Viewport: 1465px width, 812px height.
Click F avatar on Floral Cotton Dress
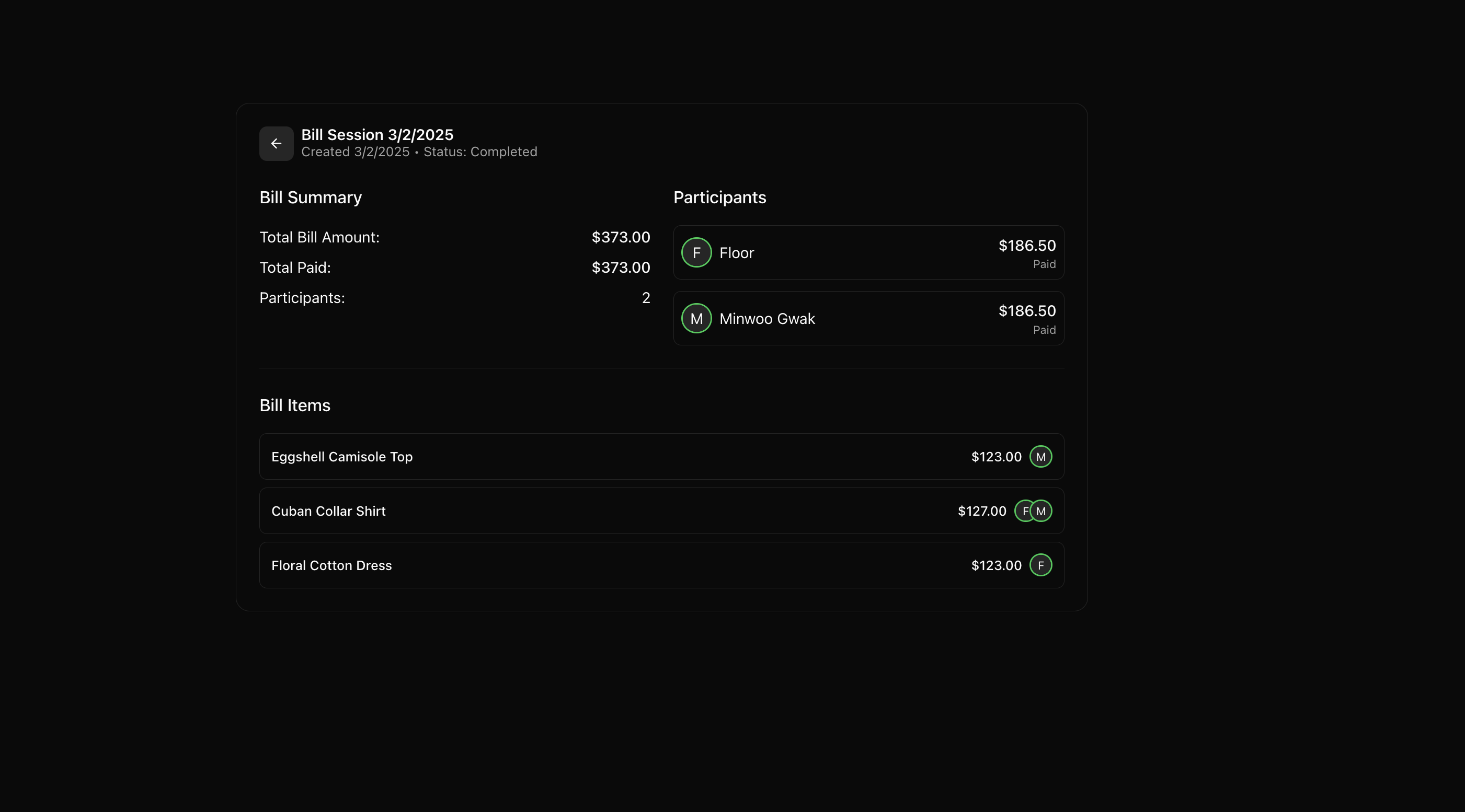pyautogui.click(x=1041, y=565)
